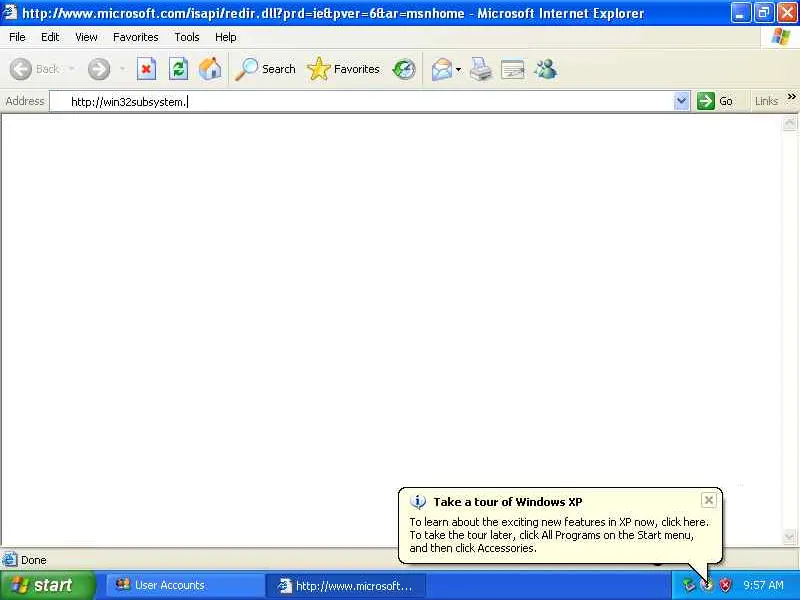Click the green Go button
This screenshot has width=800, height=600.
coord(715,101)
